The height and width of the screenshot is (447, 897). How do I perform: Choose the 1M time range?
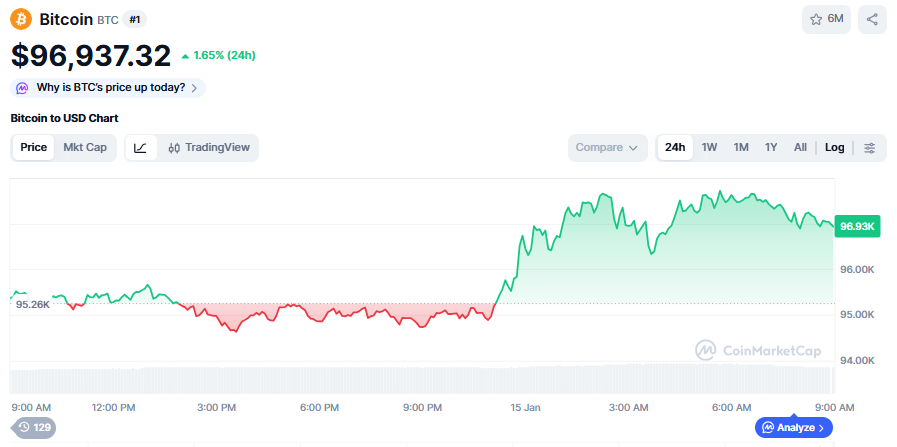[741, 148]
